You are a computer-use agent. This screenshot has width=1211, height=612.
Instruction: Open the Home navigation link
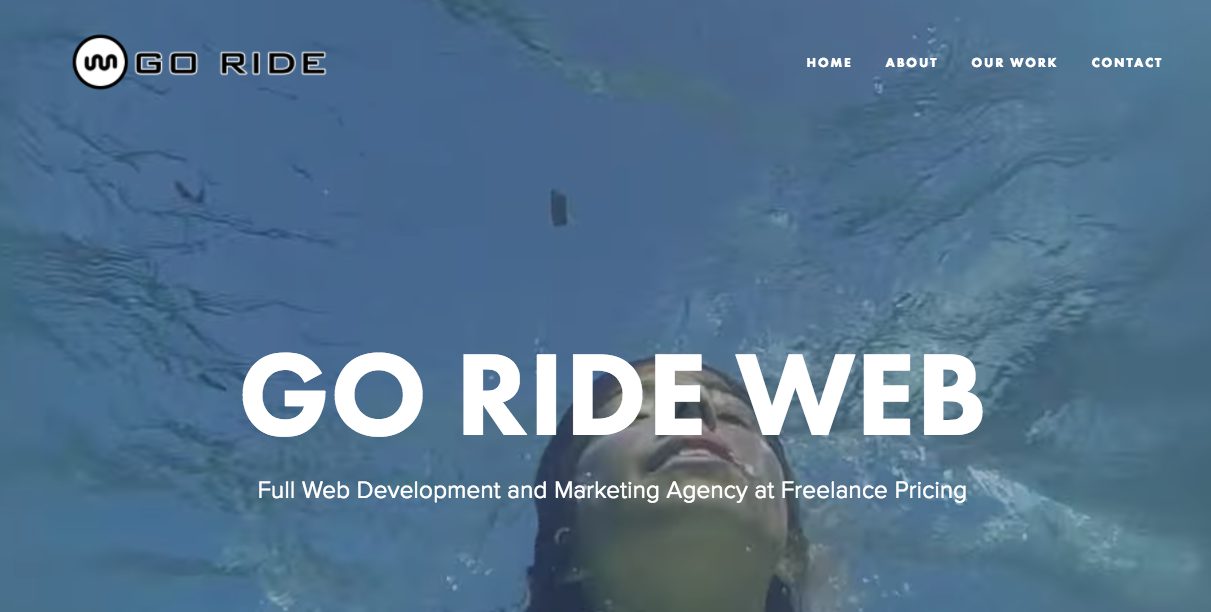(829, 62)
